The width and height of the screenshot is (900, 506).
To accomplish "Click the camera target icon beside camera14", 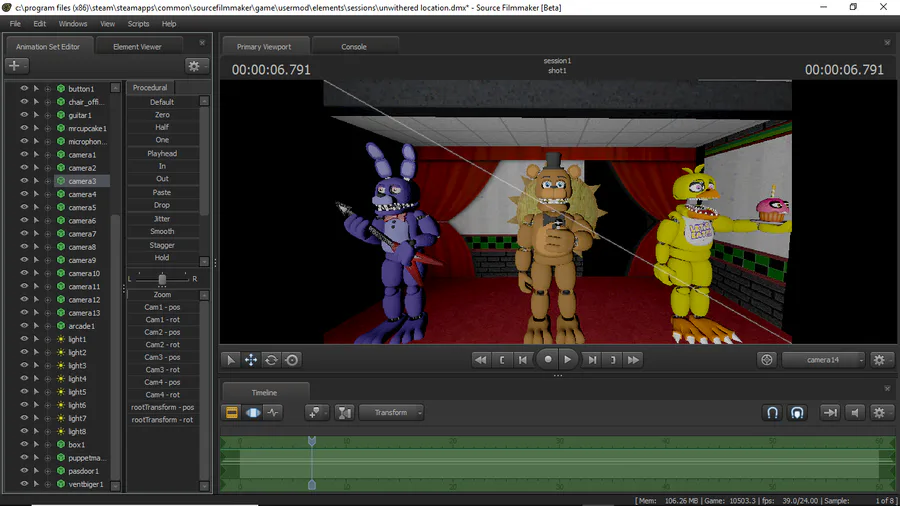I will click(767, 360).
